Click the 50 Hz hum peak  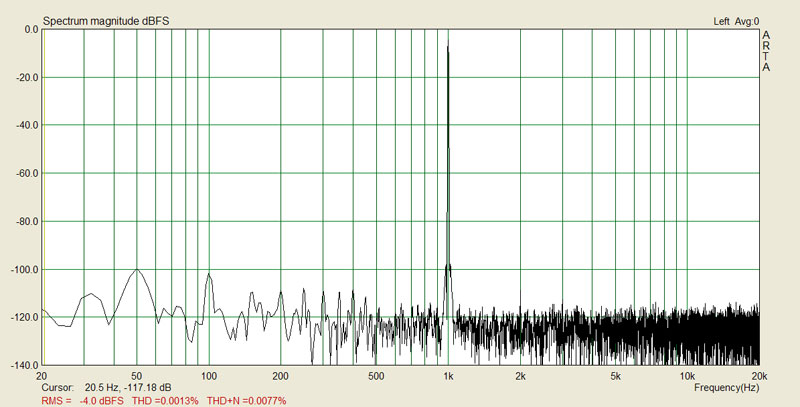[x=137, y=269]
